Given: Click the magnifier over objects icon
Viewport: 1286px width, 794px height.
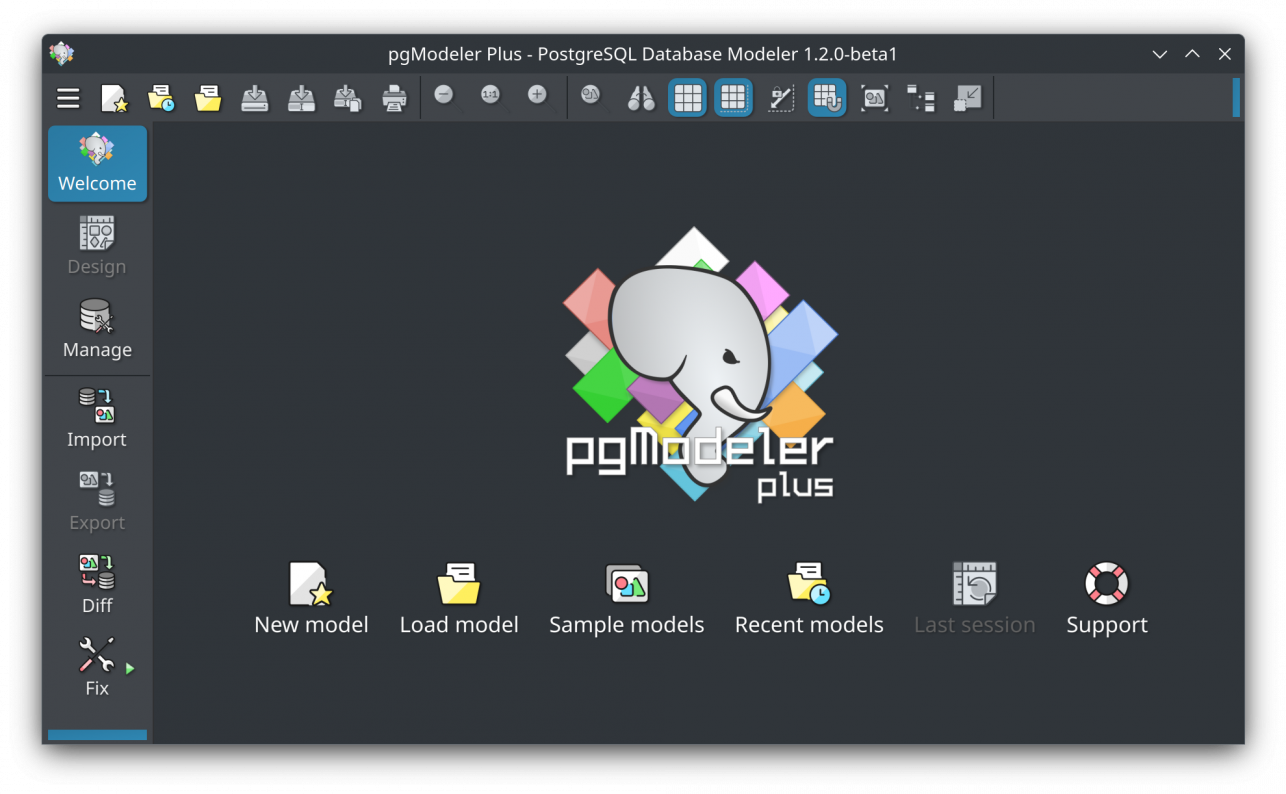Looking at the screenshot, I should 593,97.
